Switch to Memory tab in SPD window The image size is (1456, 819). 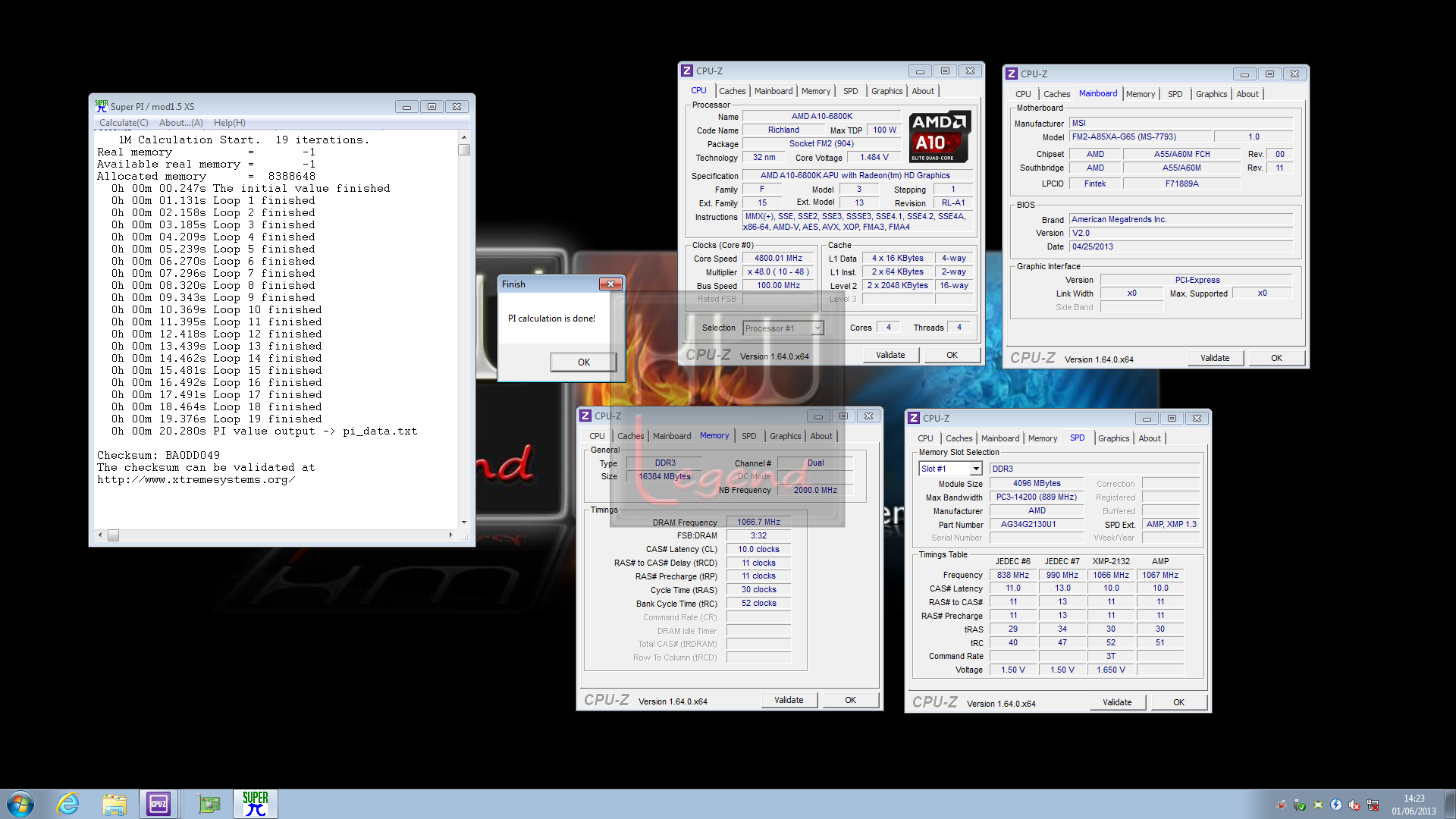[1043, 438]
